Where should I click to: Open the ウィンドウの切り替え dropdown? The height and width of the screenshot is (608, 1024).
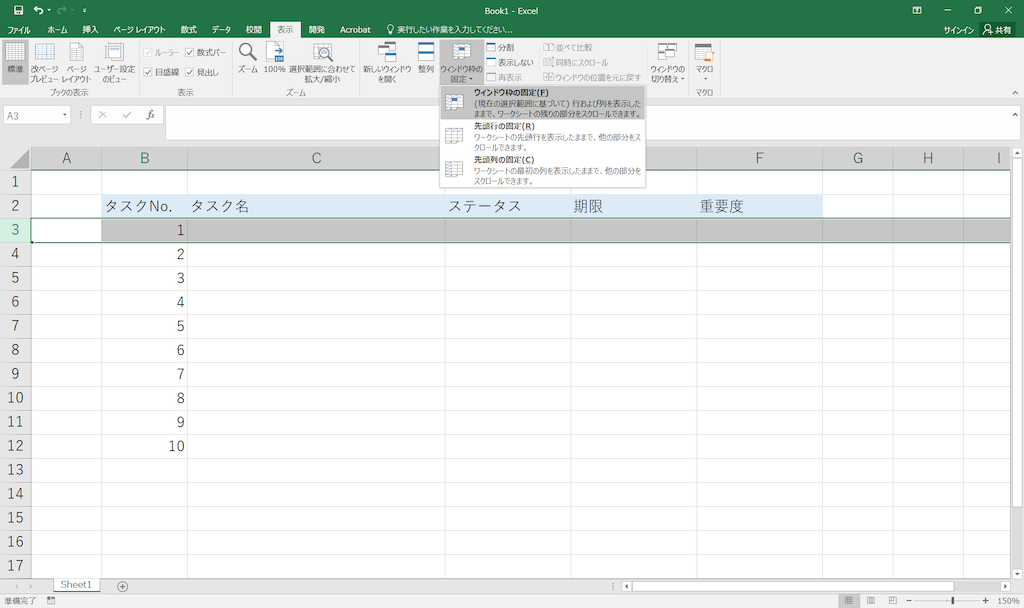pyautogui.click(x=667, y=62)
